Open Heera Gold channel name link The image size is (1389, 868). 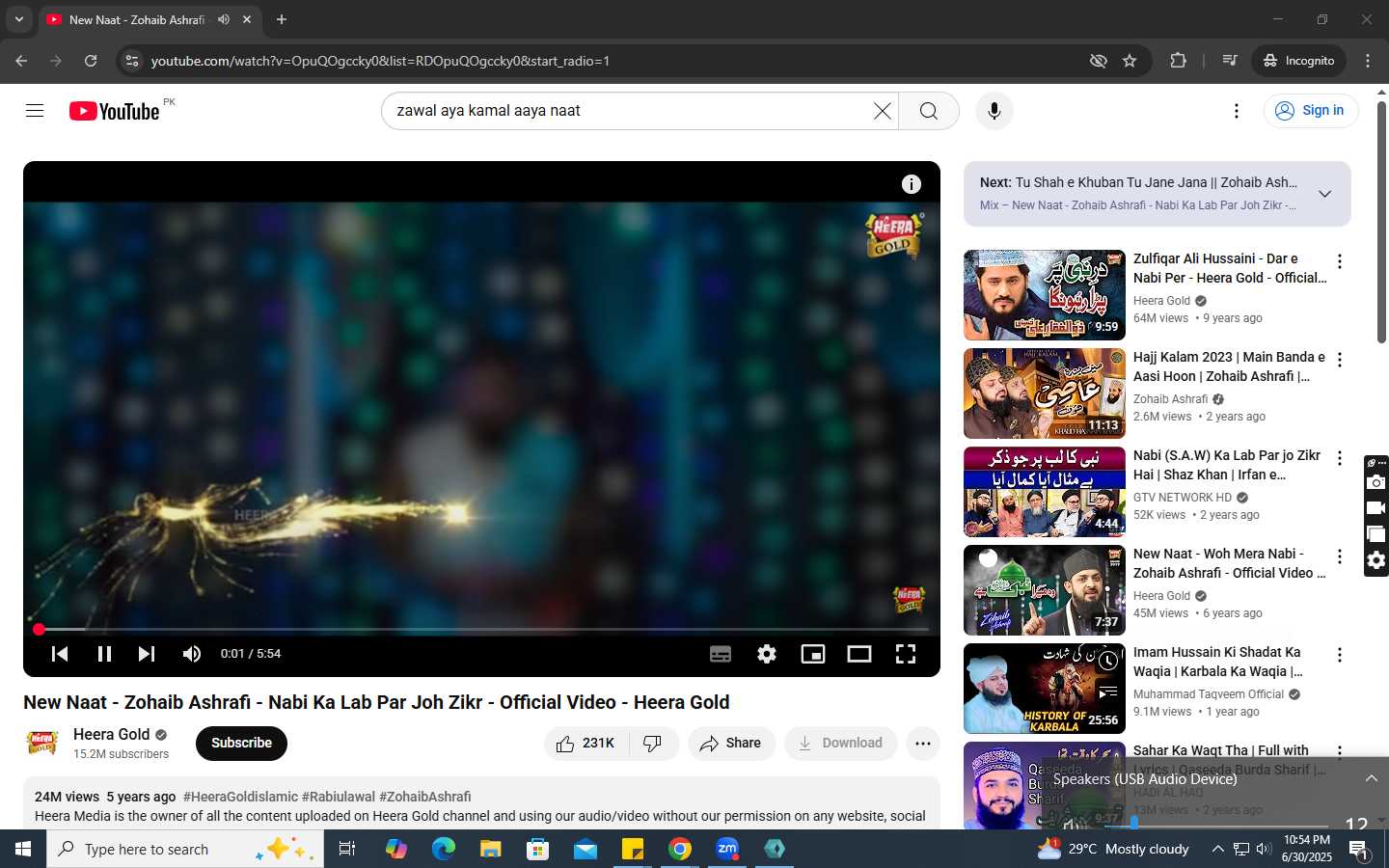pyautogui.click(x=112, y=735)
